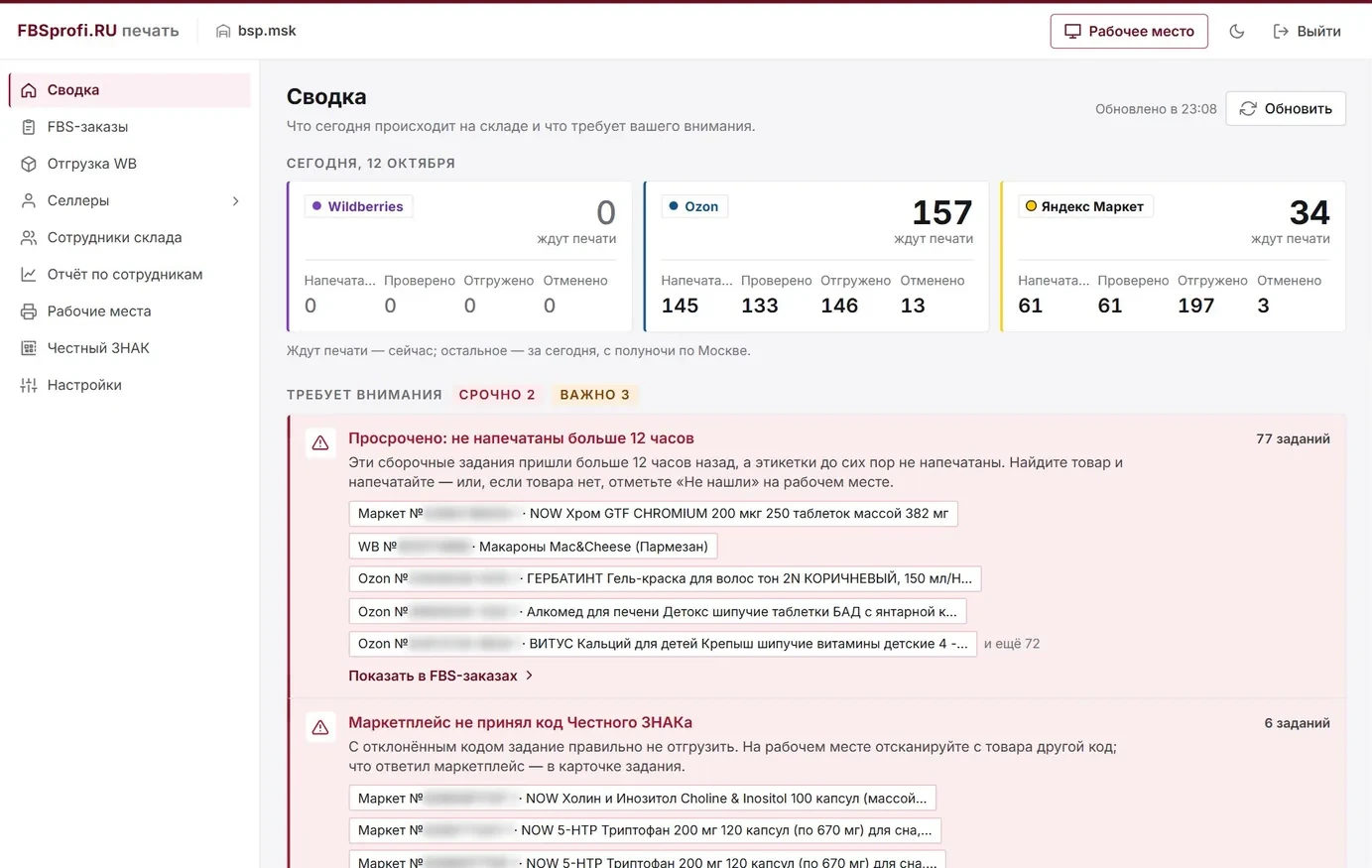Click the Обновить button
This screenshot has width=1372, height=868.
tap(1286, 108)
